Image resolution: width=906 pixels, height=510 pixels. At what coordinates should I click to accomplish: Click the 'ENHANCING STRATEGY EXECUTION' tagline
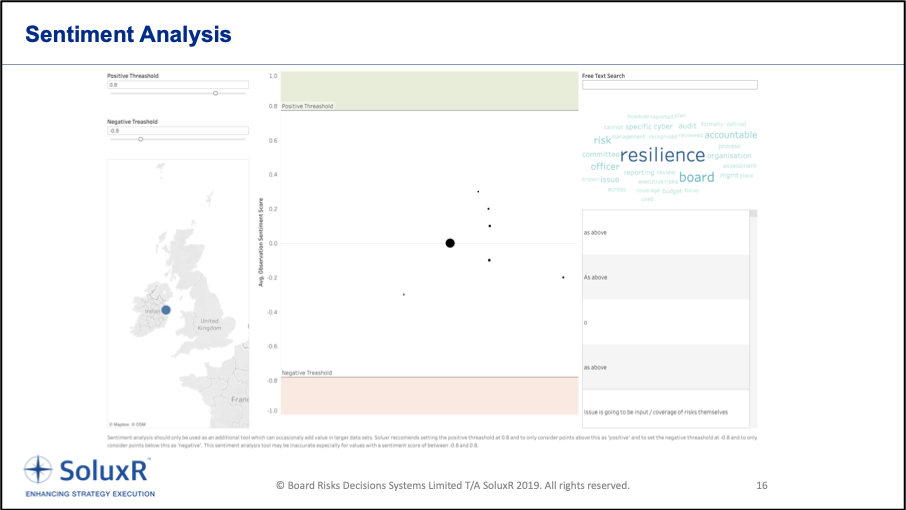[90, 494]
